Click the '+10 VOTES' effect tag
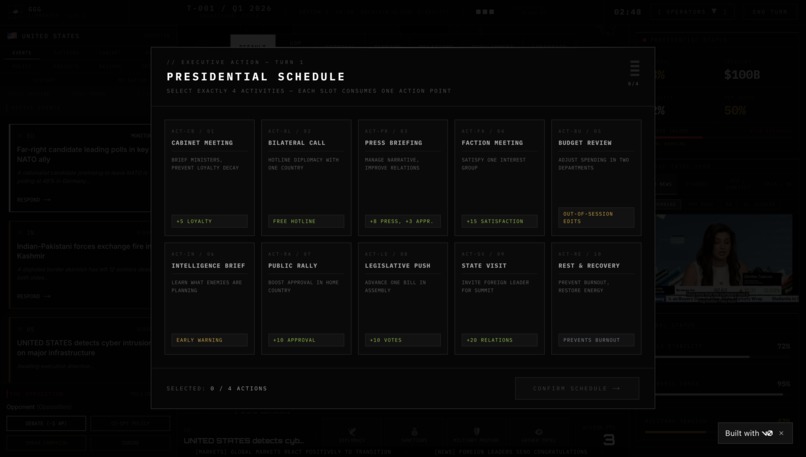 coord(402,340)
